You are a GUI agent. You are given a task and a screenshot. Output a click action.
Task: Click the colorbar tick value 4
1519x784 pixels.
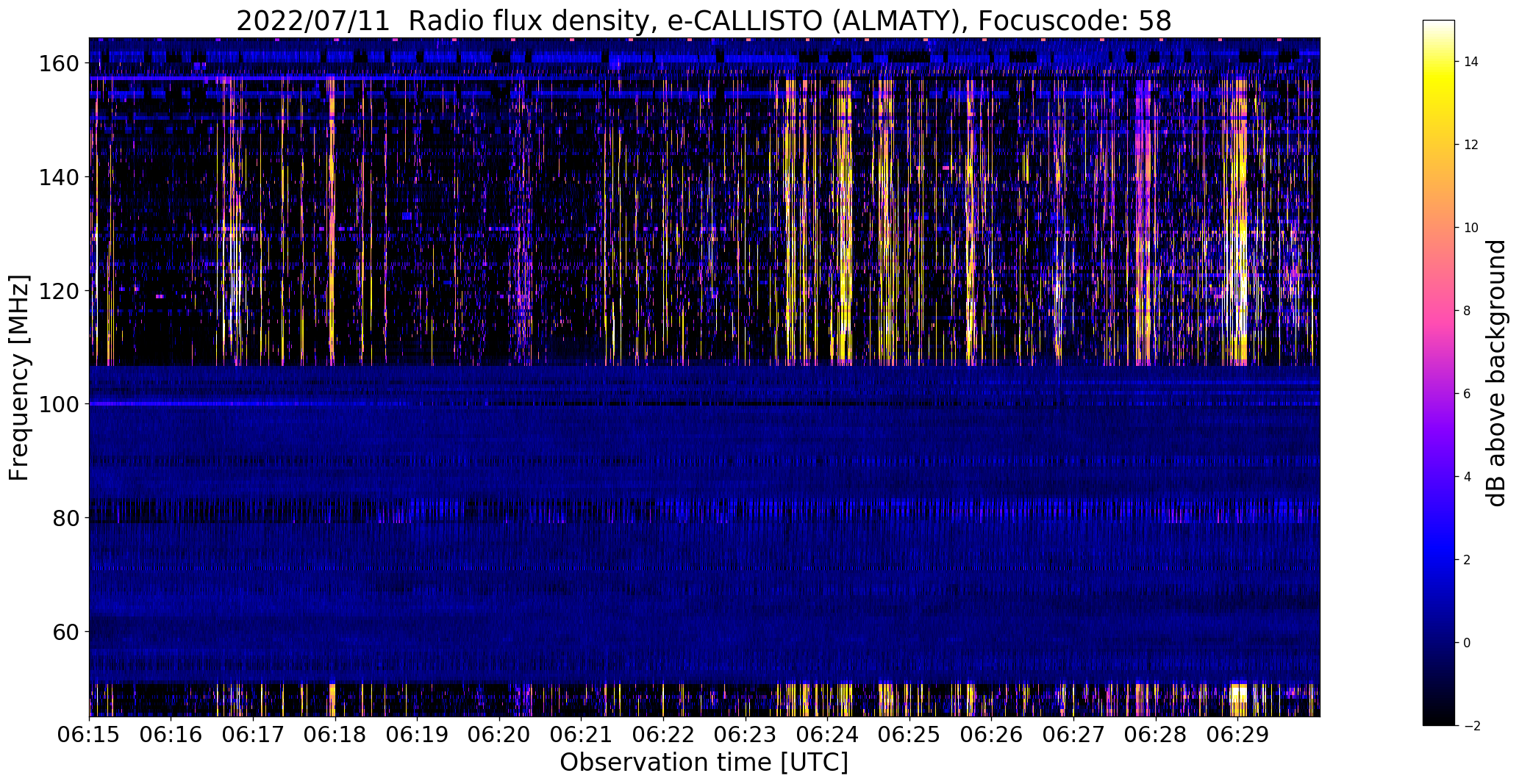(x=1468, y=477)
